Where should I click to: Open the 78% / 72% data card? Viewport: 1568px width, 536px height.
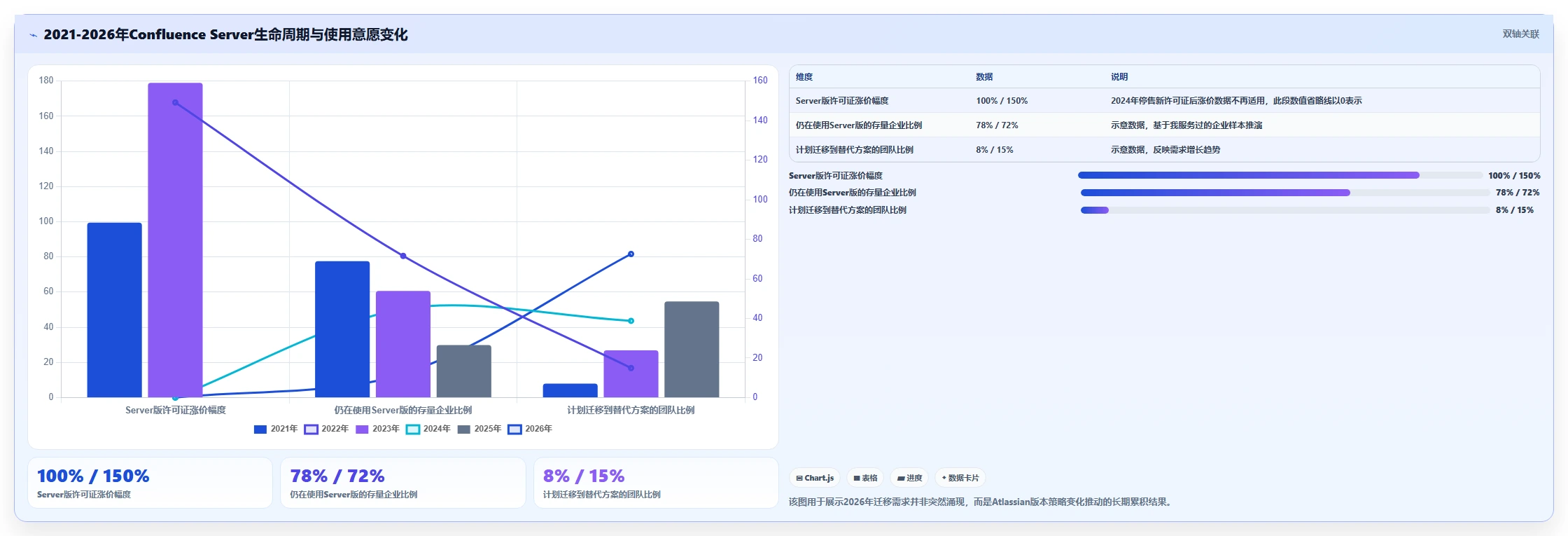coord(403,483)
